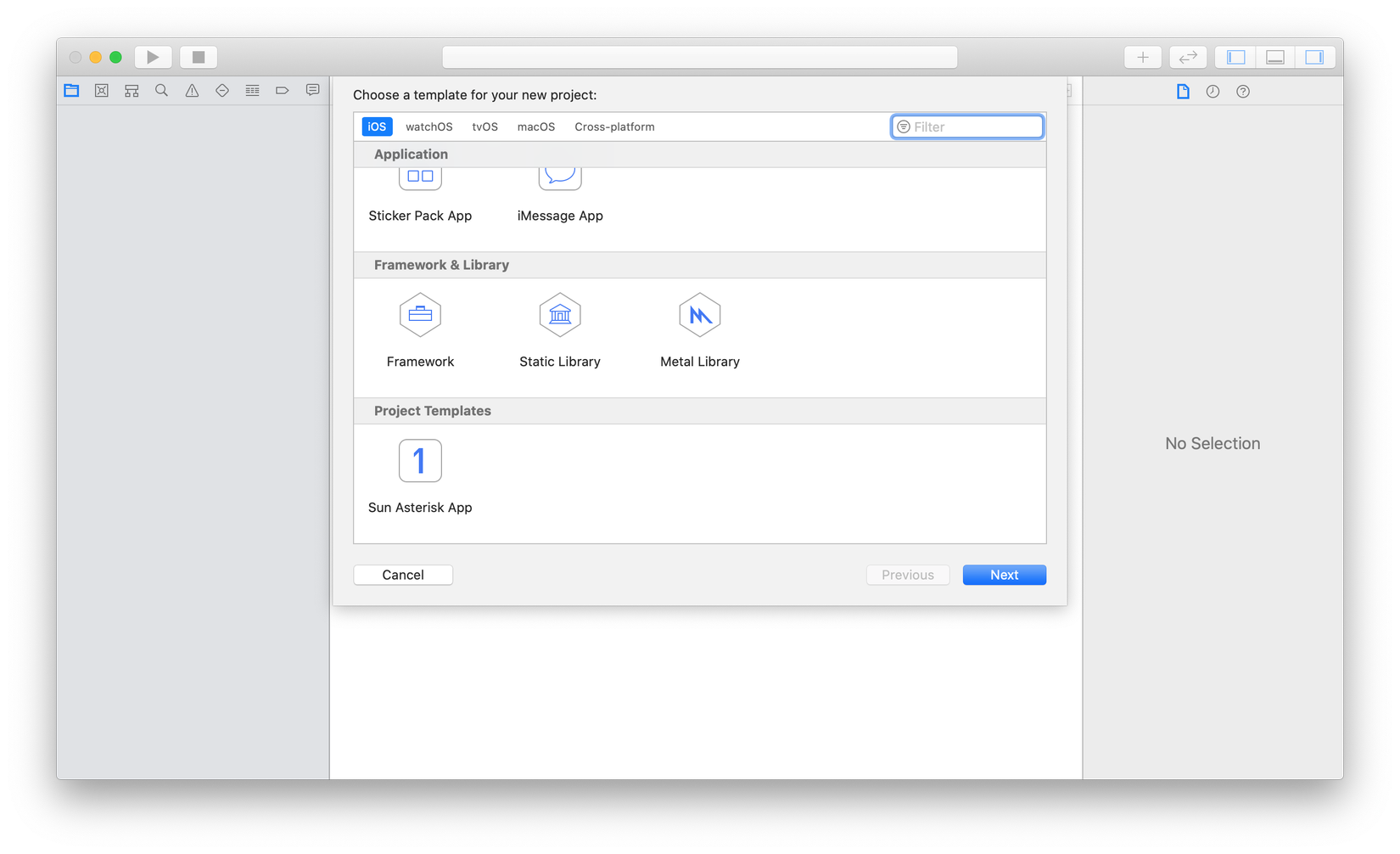Image resolution: width=1400 pixels, height=854 pixels.
Task: Open the Project navigator folder icon
Action: [x=71, y=91]
